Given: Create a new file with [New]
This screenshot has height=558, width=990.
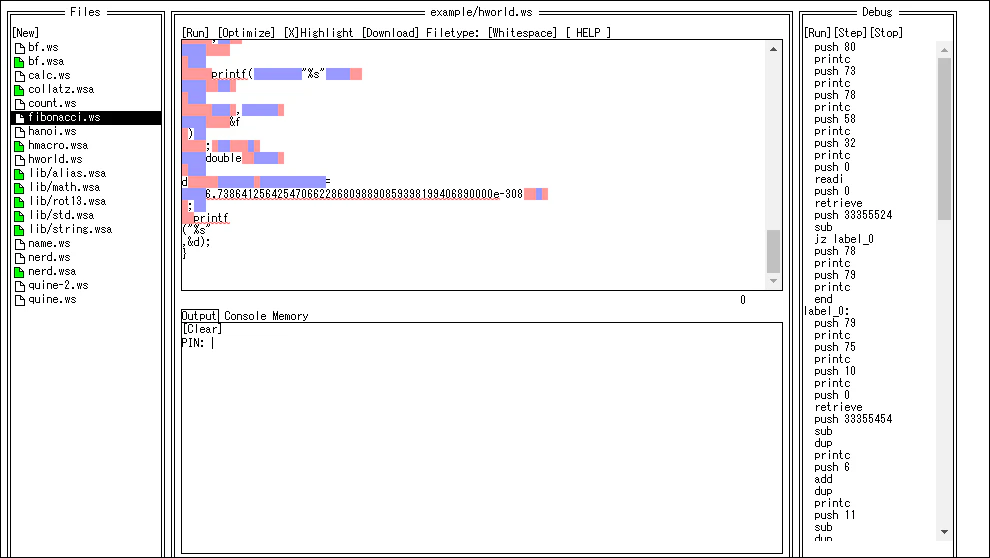Looking at the screenshot, I should [25, 33].
